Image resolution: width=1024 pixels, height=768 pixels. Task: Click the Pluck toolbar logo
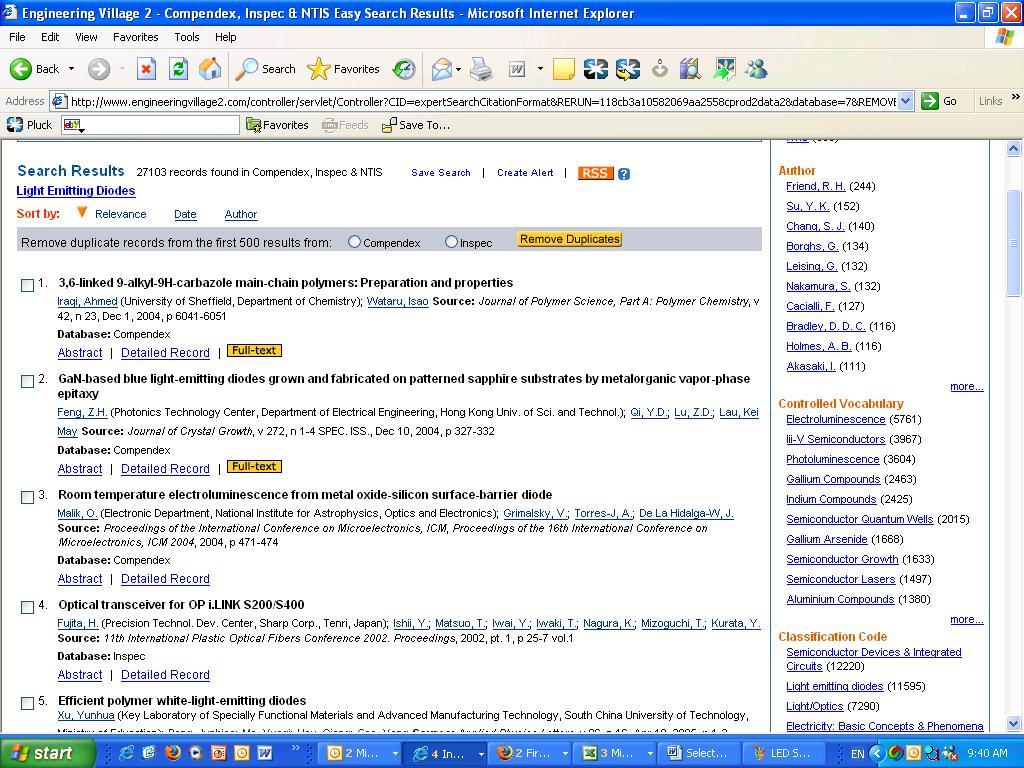(29, 125)
